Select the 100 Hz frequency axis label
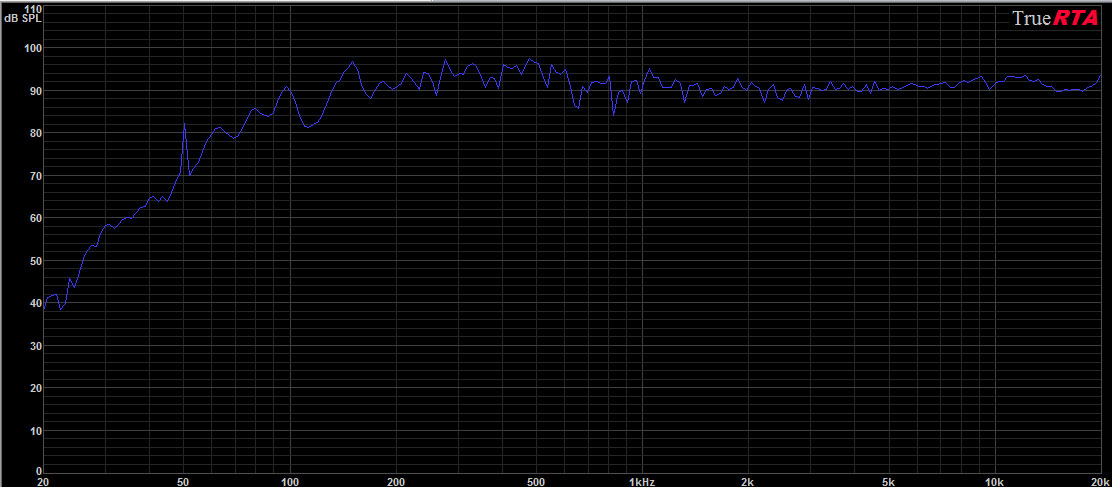 289,481
